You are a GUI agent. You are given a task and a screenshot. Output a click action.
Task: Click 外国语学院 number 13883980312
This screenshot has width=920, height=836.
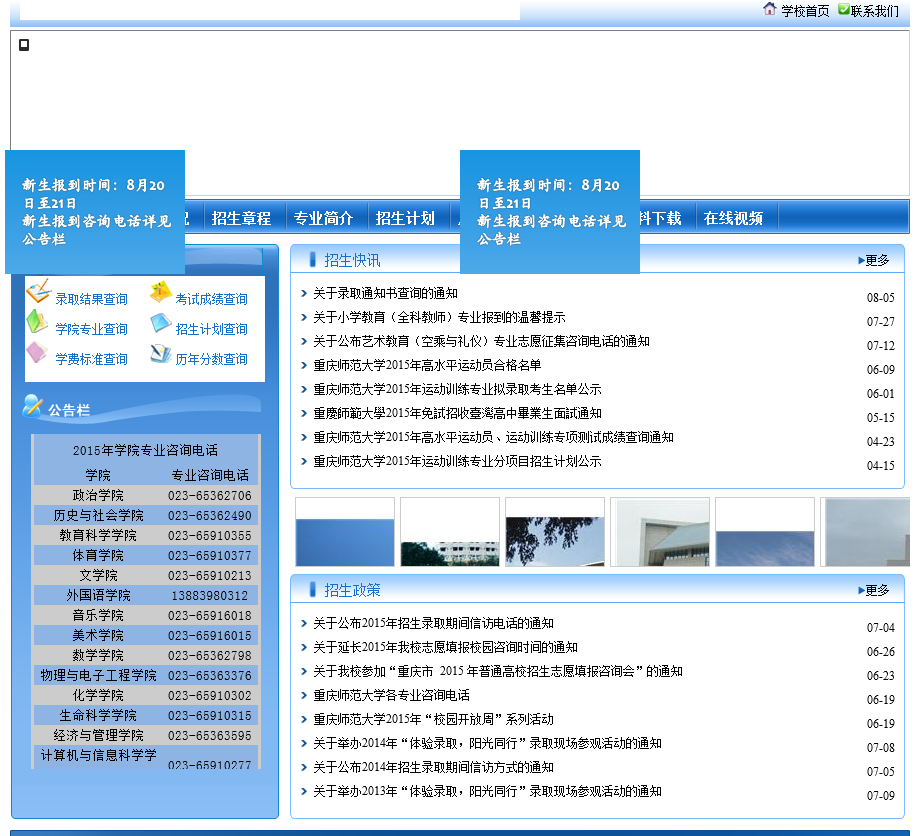209,595
